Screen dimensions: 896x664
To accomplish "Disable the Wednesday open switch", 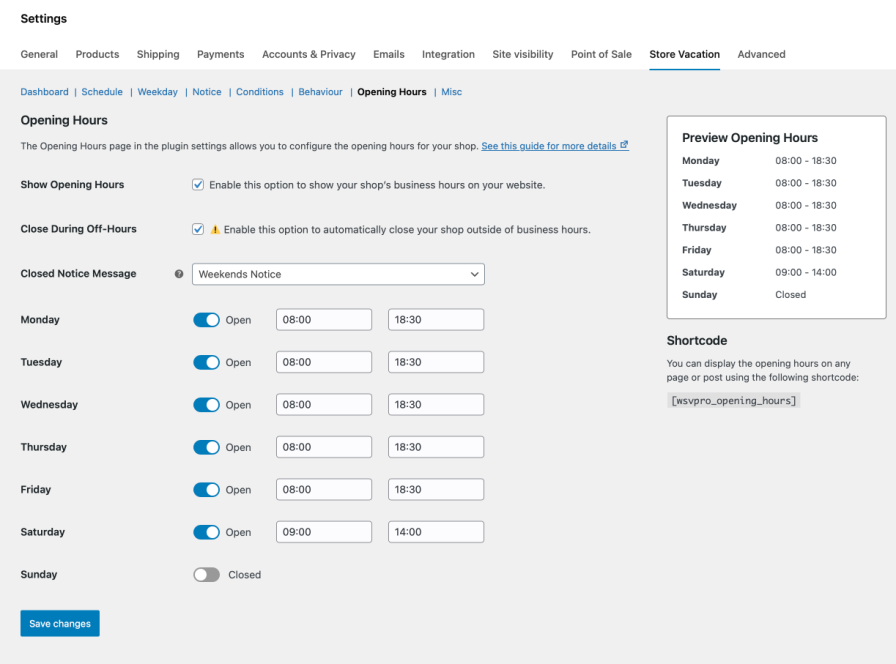I will coord(206,405).
